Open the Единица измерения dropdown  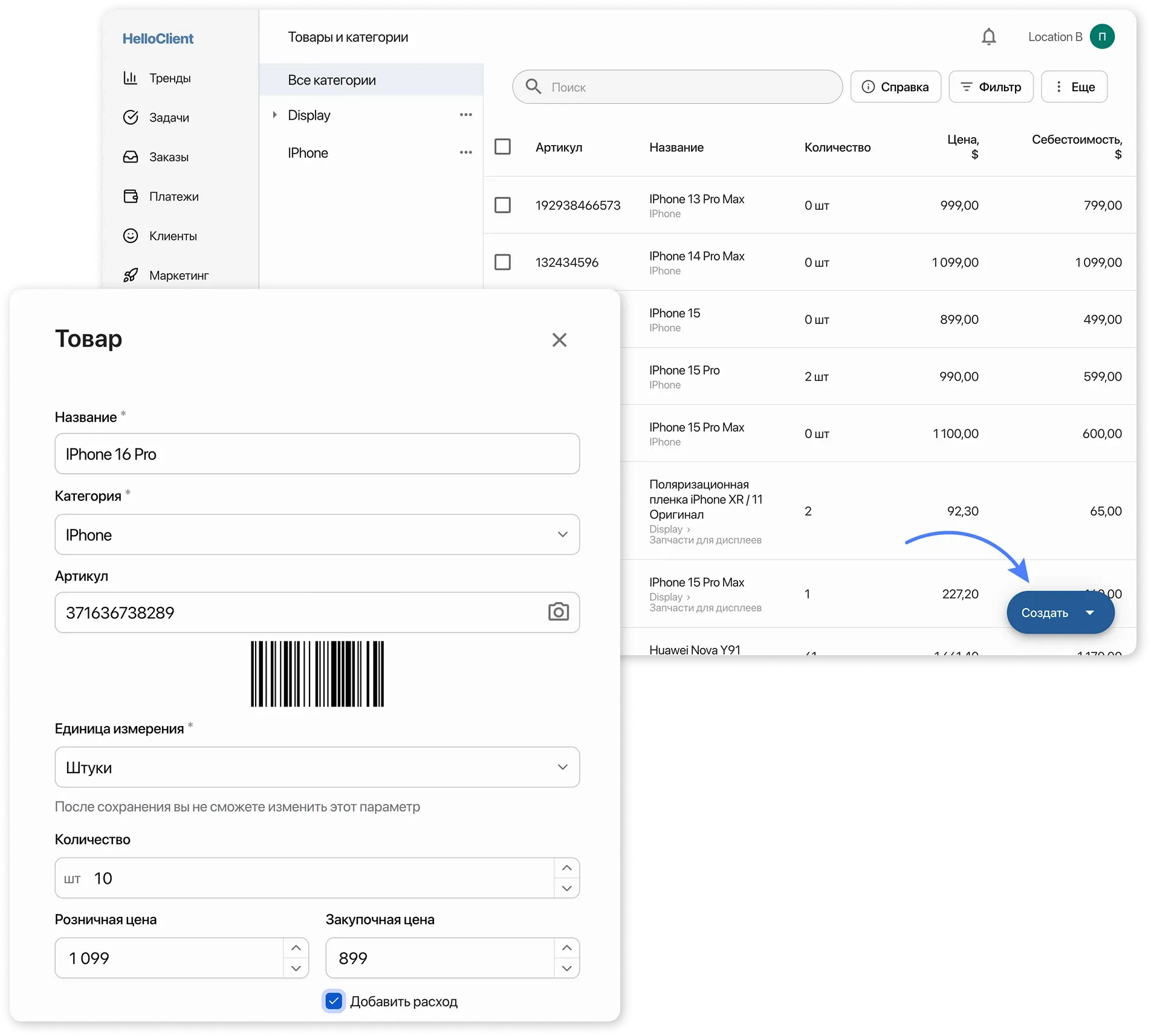[317, 767]
